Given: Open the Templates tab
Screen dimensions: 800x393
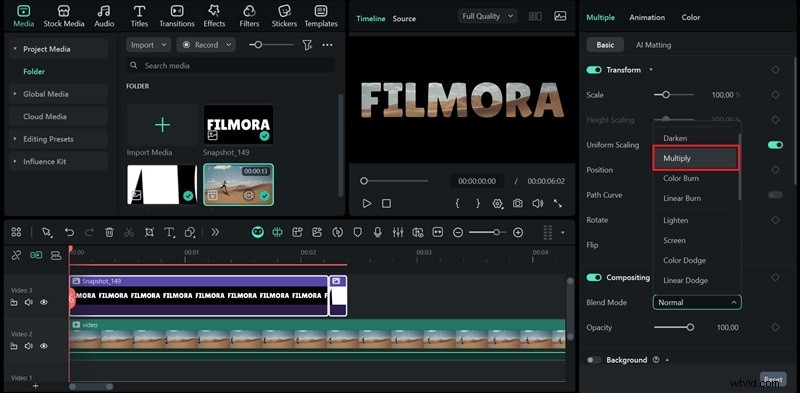Looking at the screenshot, I should click(x=321, y=16).
